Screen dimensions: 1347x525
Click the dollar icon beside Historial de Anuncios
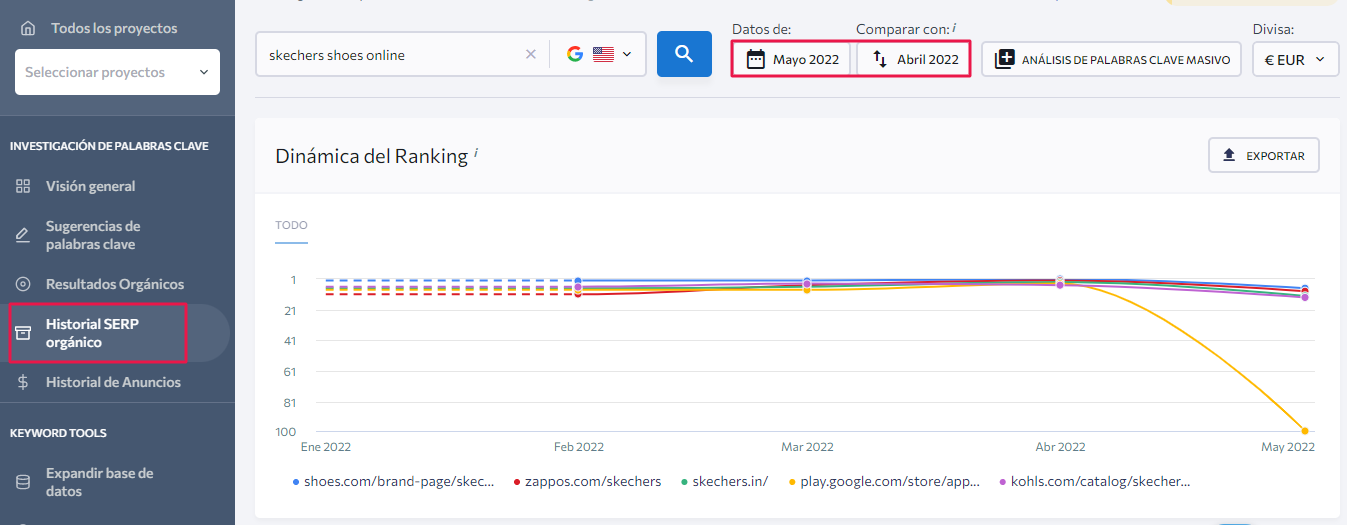point(23,382)
